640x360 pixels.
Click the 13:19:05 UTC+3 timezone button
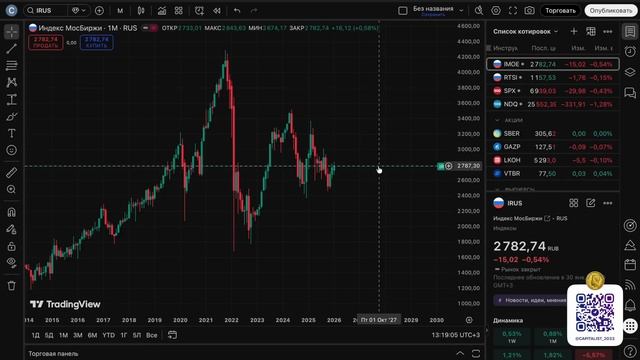pyautogui.click(x=456, y=335)
